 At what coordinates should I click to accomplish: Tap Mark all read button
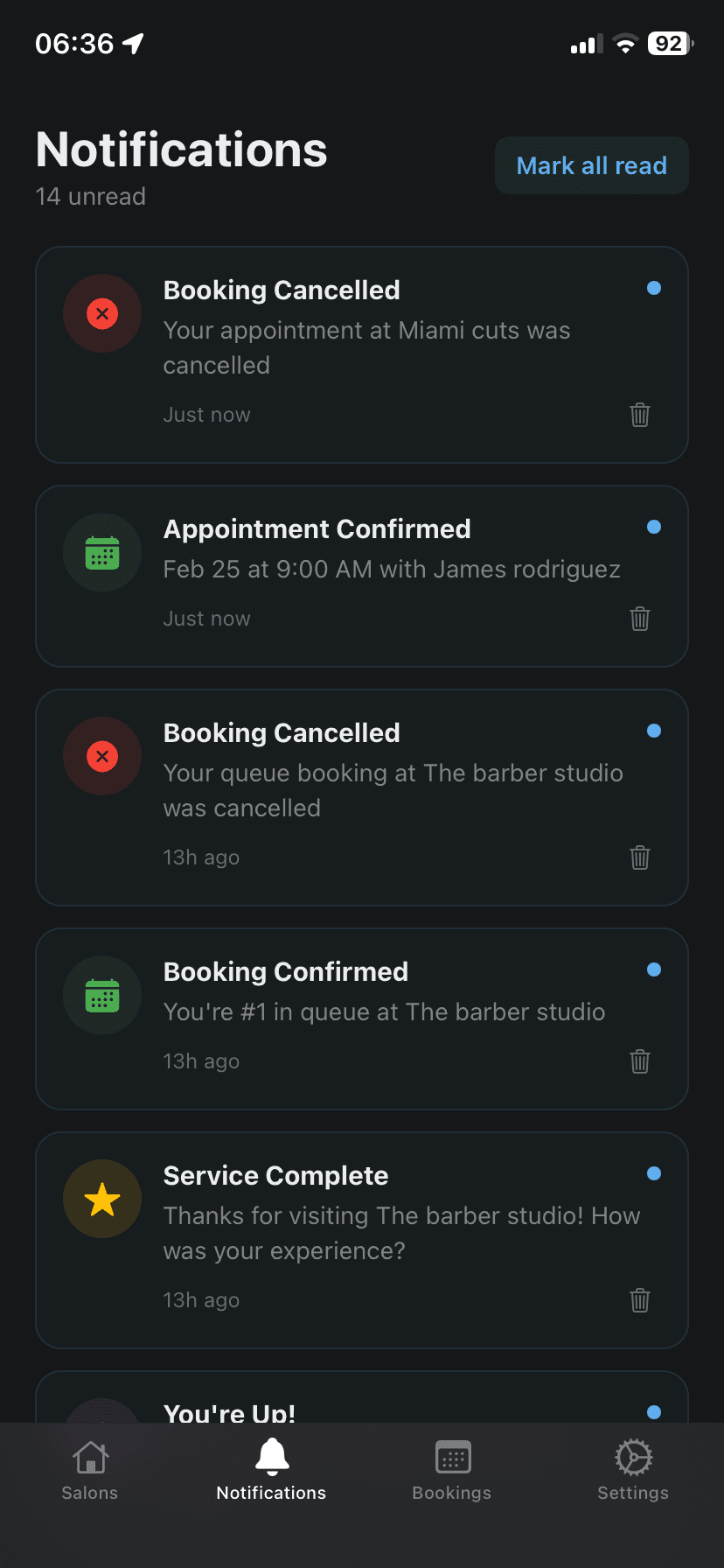[592, 165]
